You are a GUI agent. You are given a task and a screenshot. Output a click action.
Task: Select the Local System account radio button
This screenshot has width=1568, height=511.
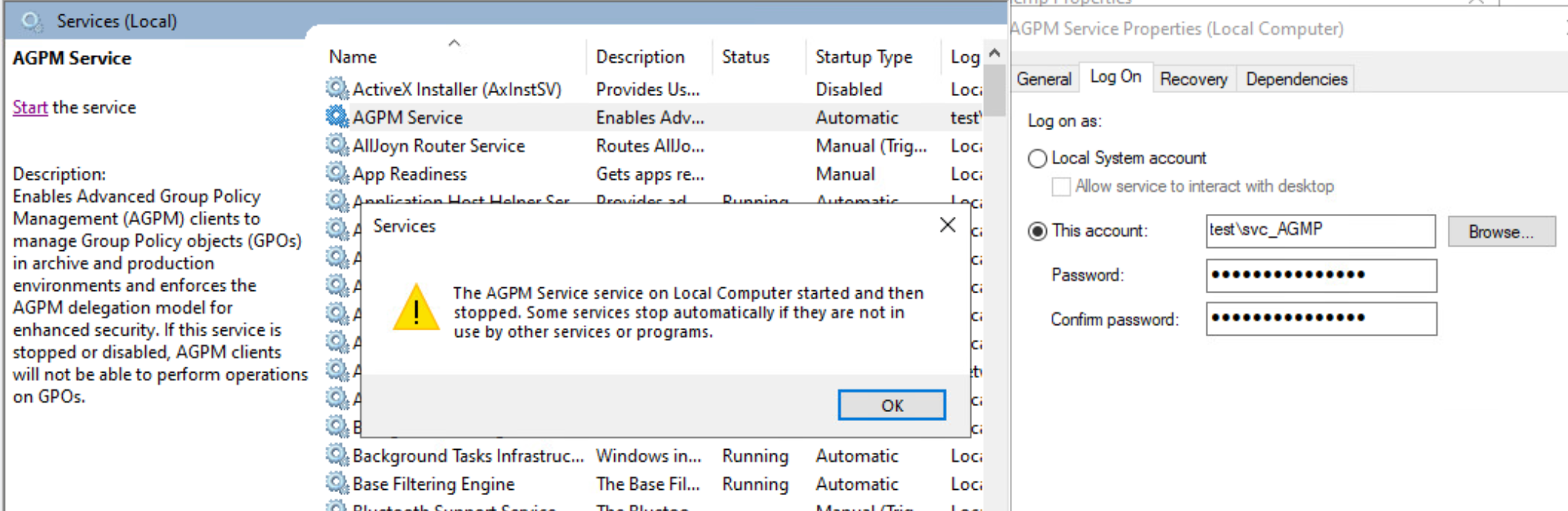click(1038, 158)
